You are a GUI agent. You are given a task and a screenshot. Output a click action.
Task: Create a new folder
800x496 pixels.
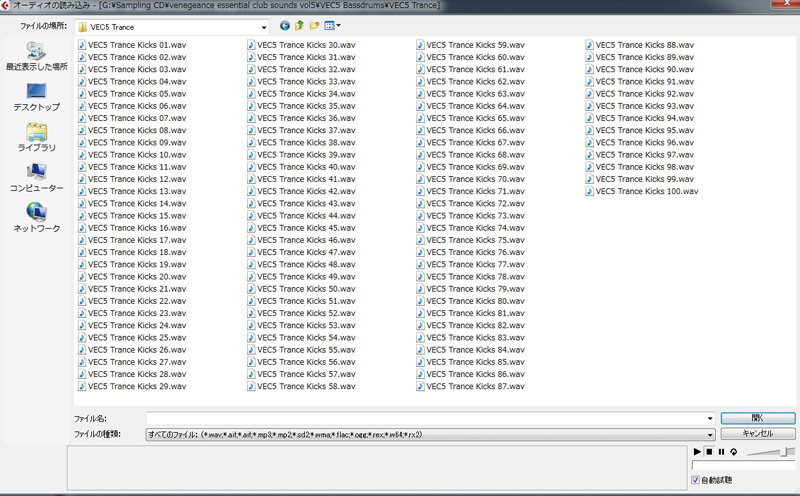coord(313,26)
